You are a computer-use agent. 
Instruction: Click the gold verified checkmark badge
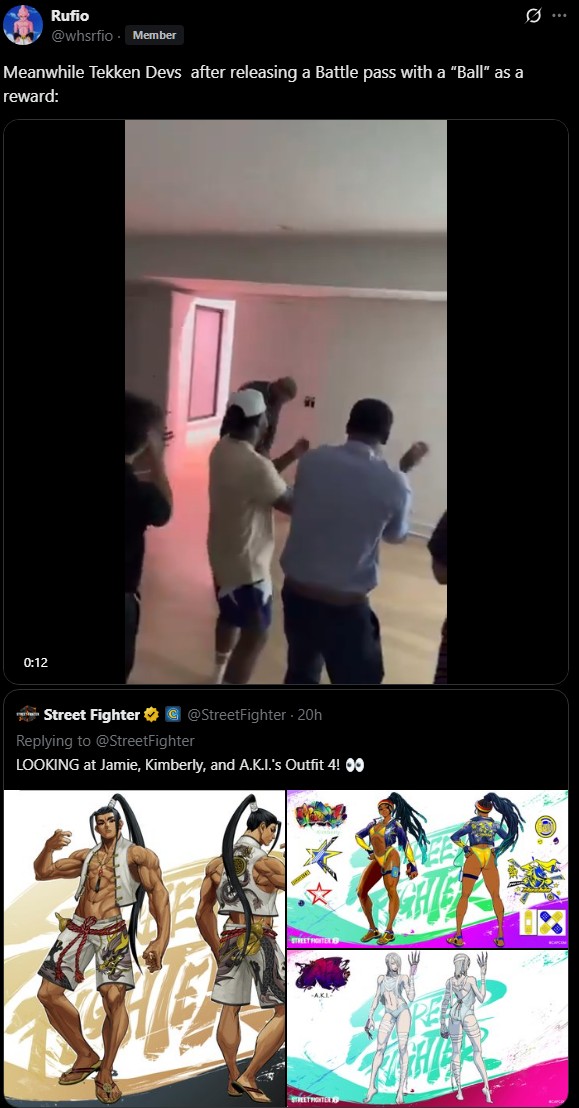151,714
